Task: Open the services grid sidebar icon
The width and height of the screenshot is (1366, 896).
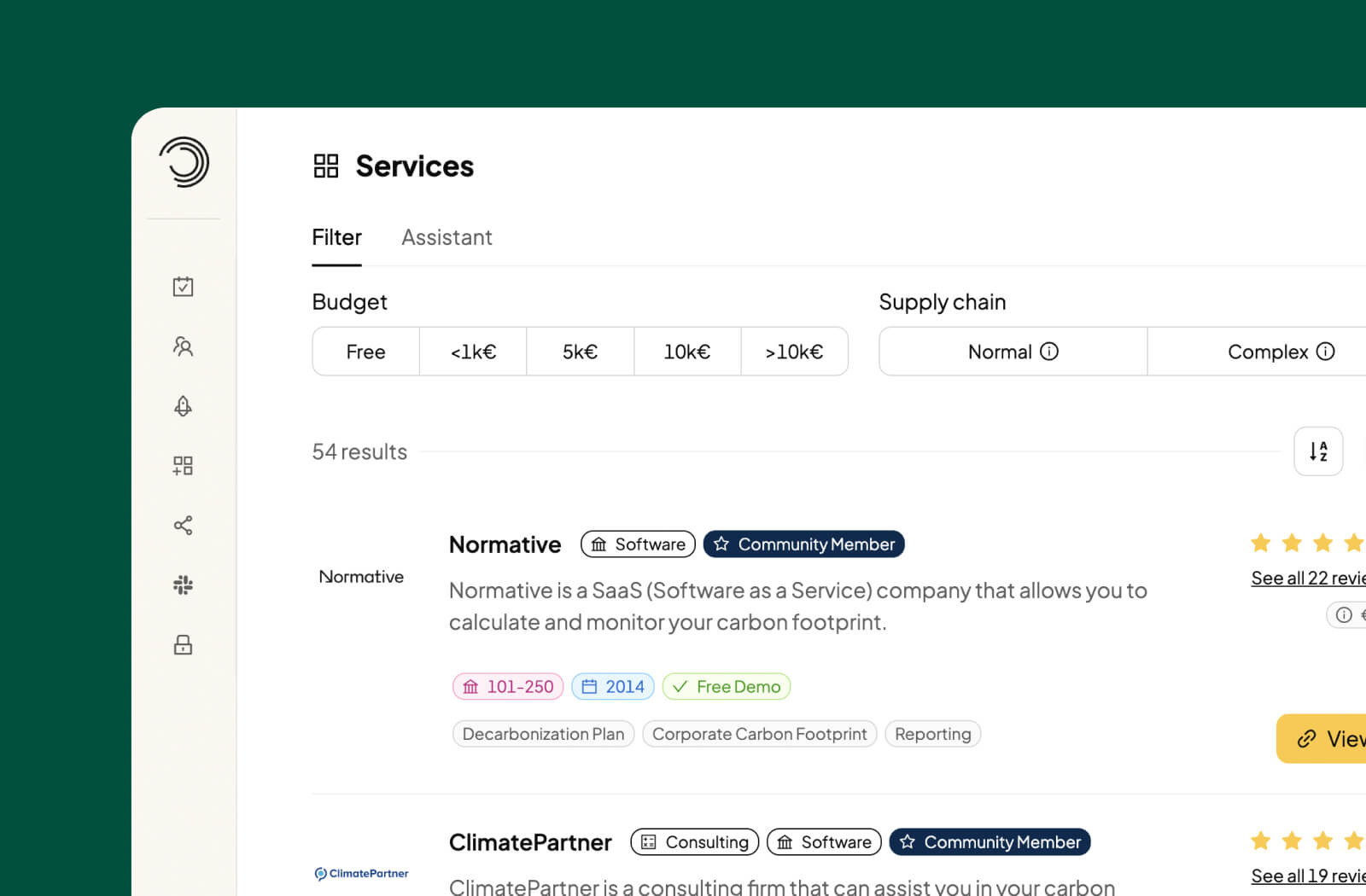Action: coord(183,466)
